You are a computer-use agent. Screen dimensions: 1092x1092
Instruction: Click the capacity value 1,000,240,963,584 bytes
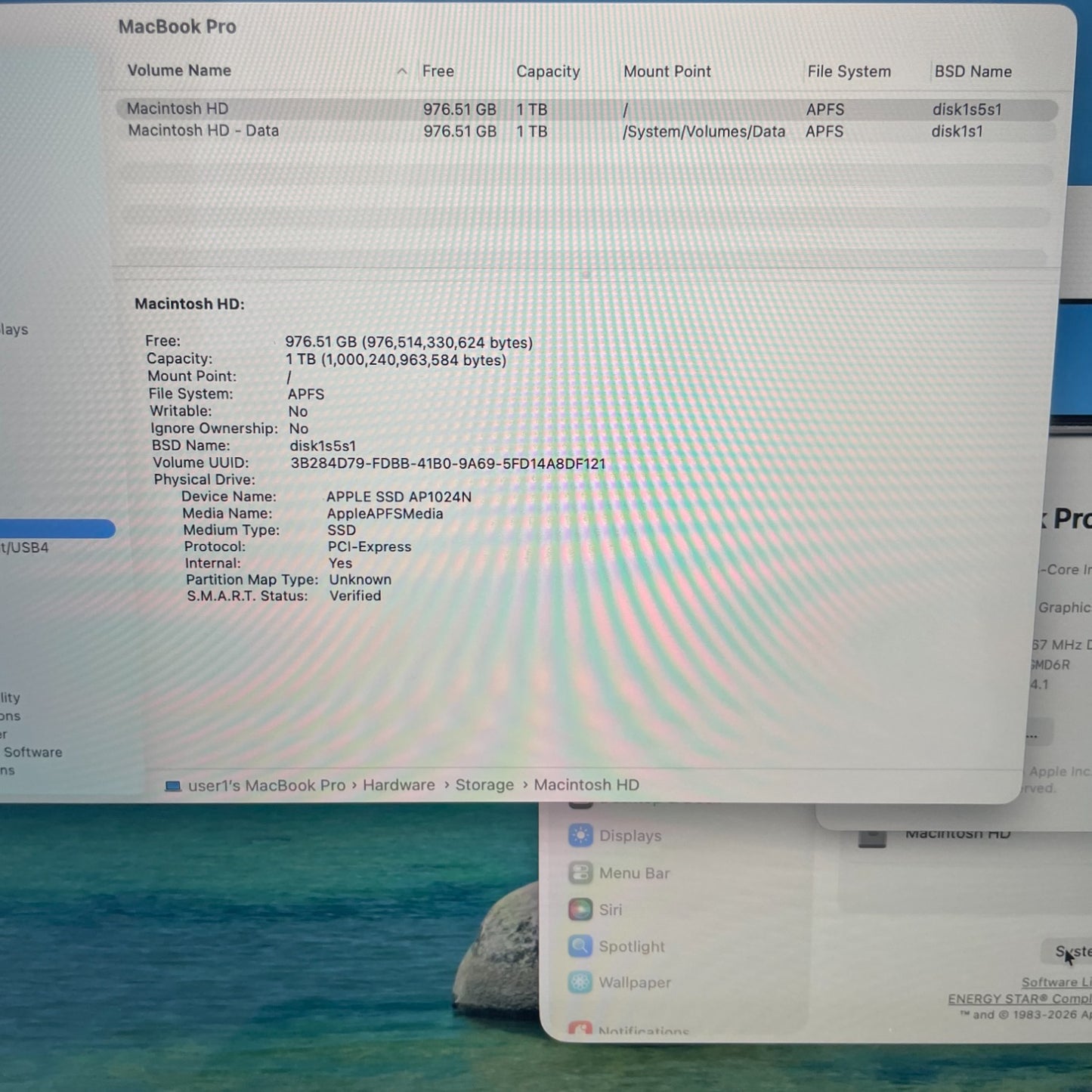point(414,360)
